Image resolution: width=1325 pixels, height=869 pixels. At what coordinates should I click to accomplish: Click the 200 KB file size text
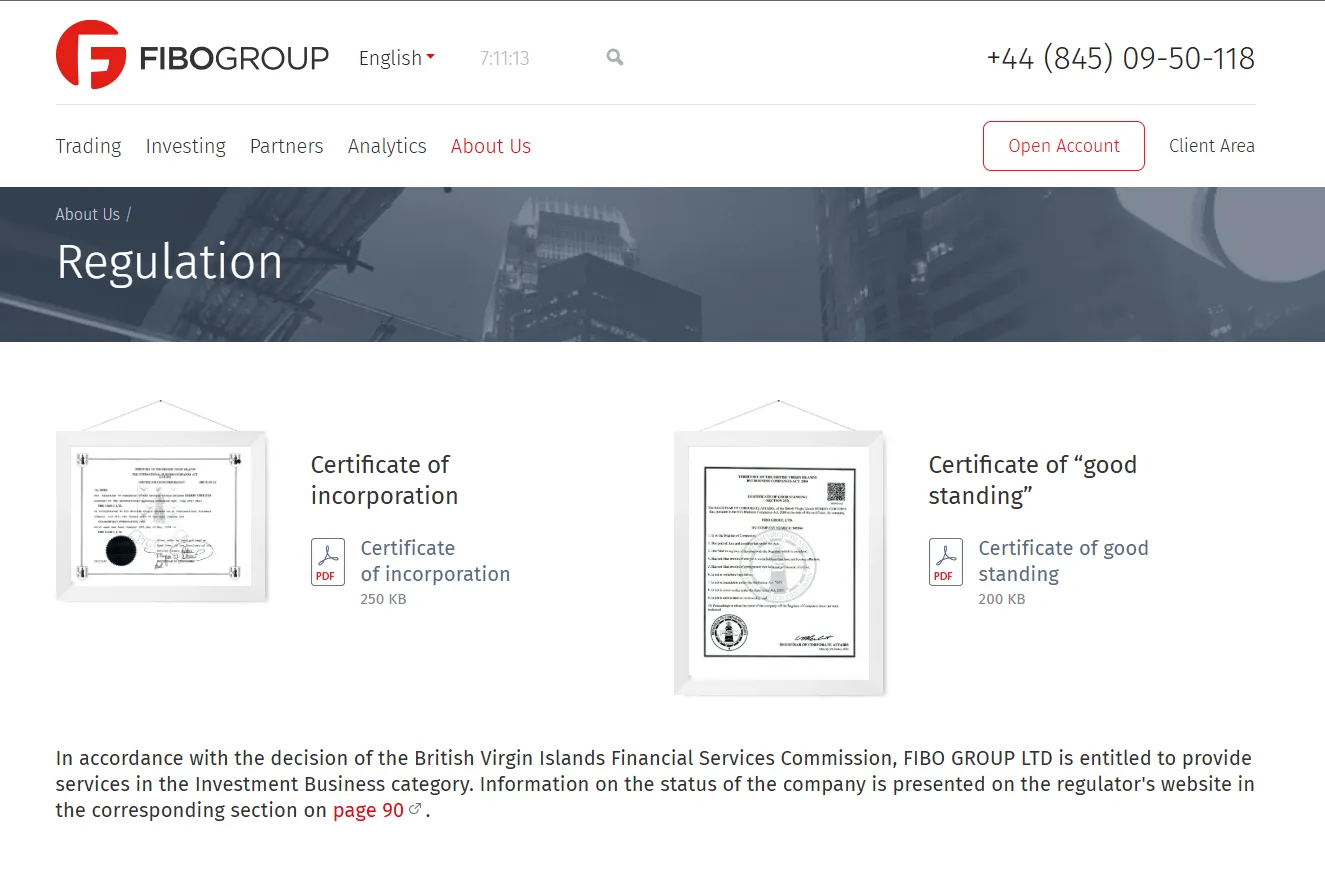pos(1001,600)
